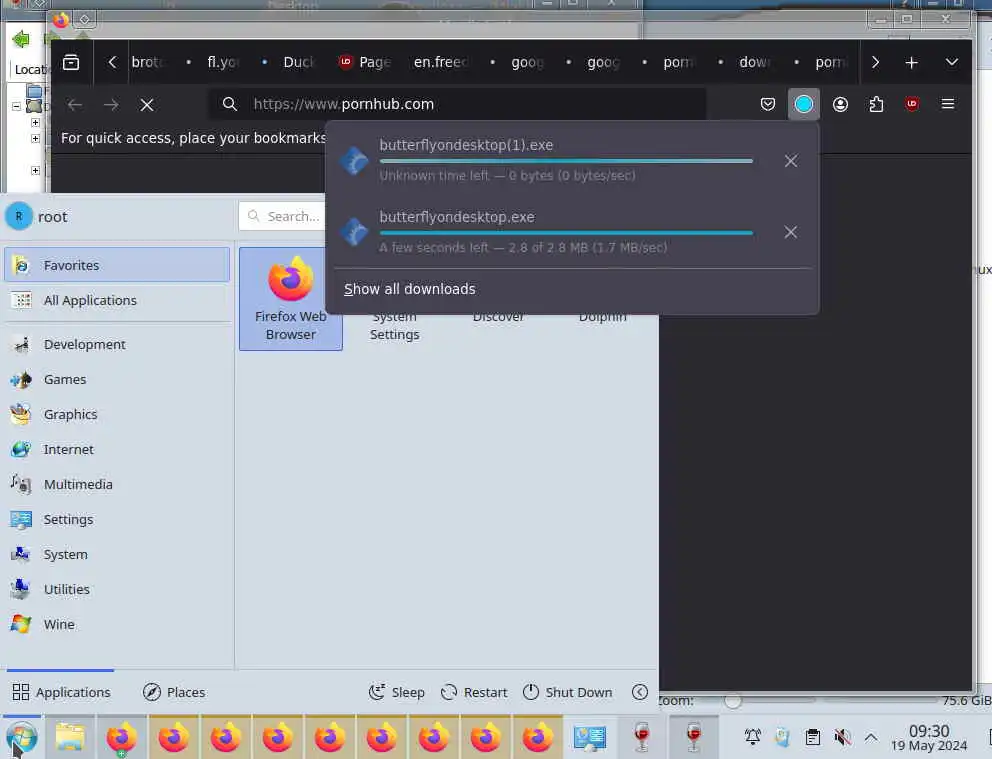This screenshot has width=992, height=759.
Task: Go back one page in Firefox
Action: point(75,104)
